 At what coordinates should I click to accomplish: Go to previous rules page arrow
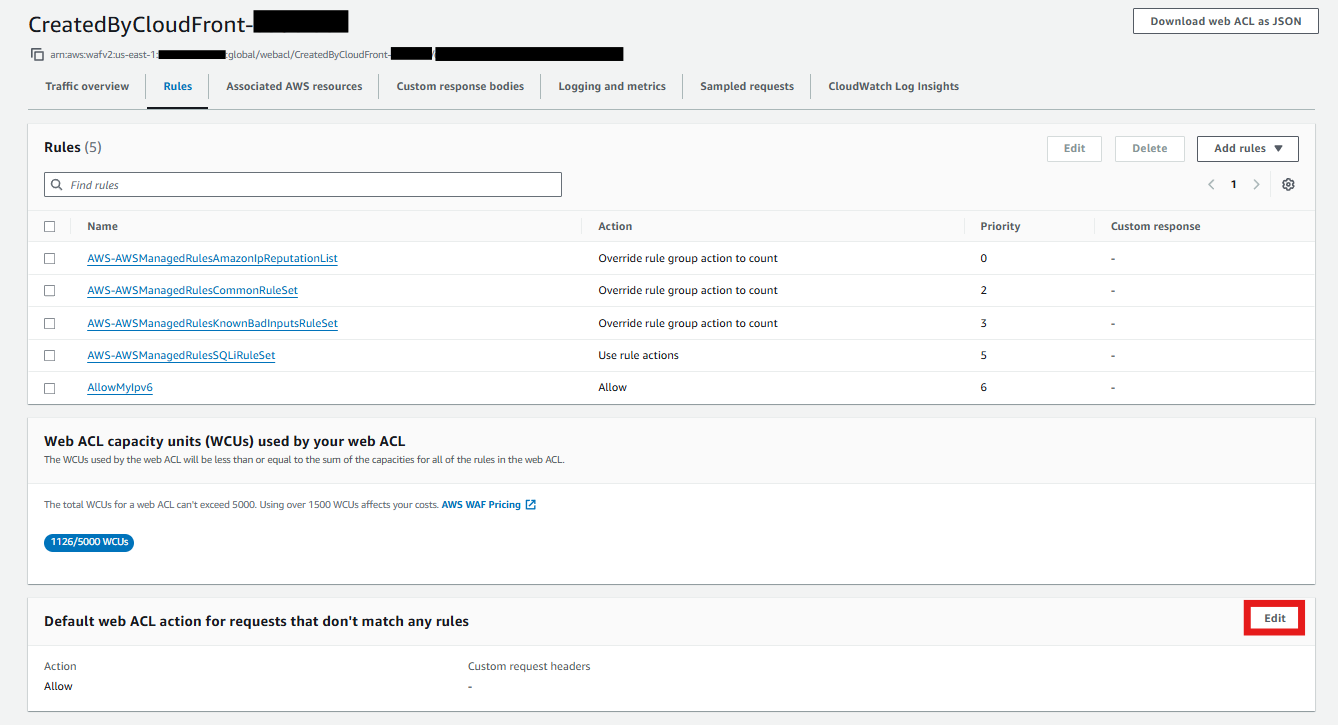(x=1211, y=184)
